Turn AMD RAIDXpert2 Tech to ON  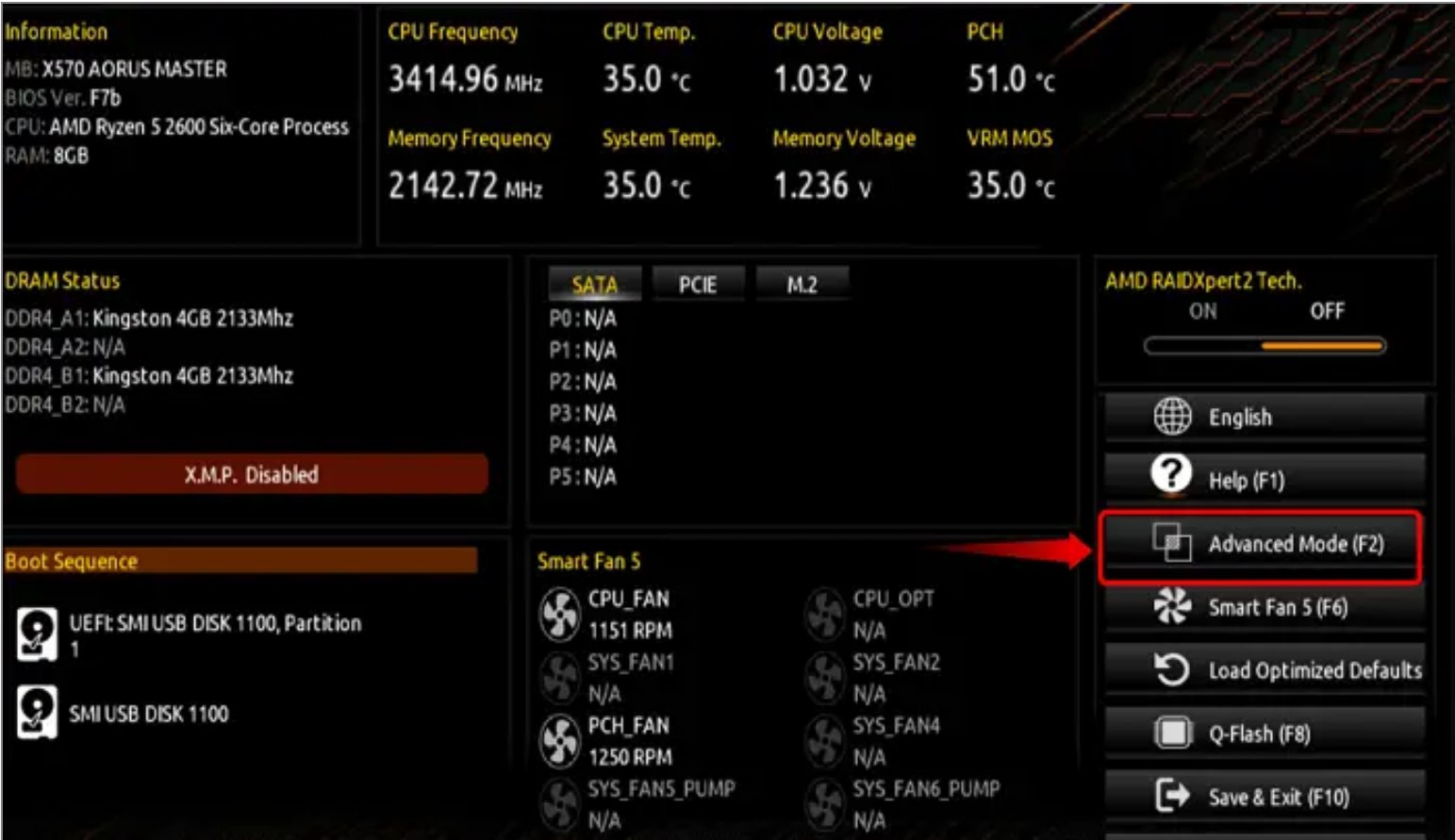pyautogui.click(x=1202, y=312)
